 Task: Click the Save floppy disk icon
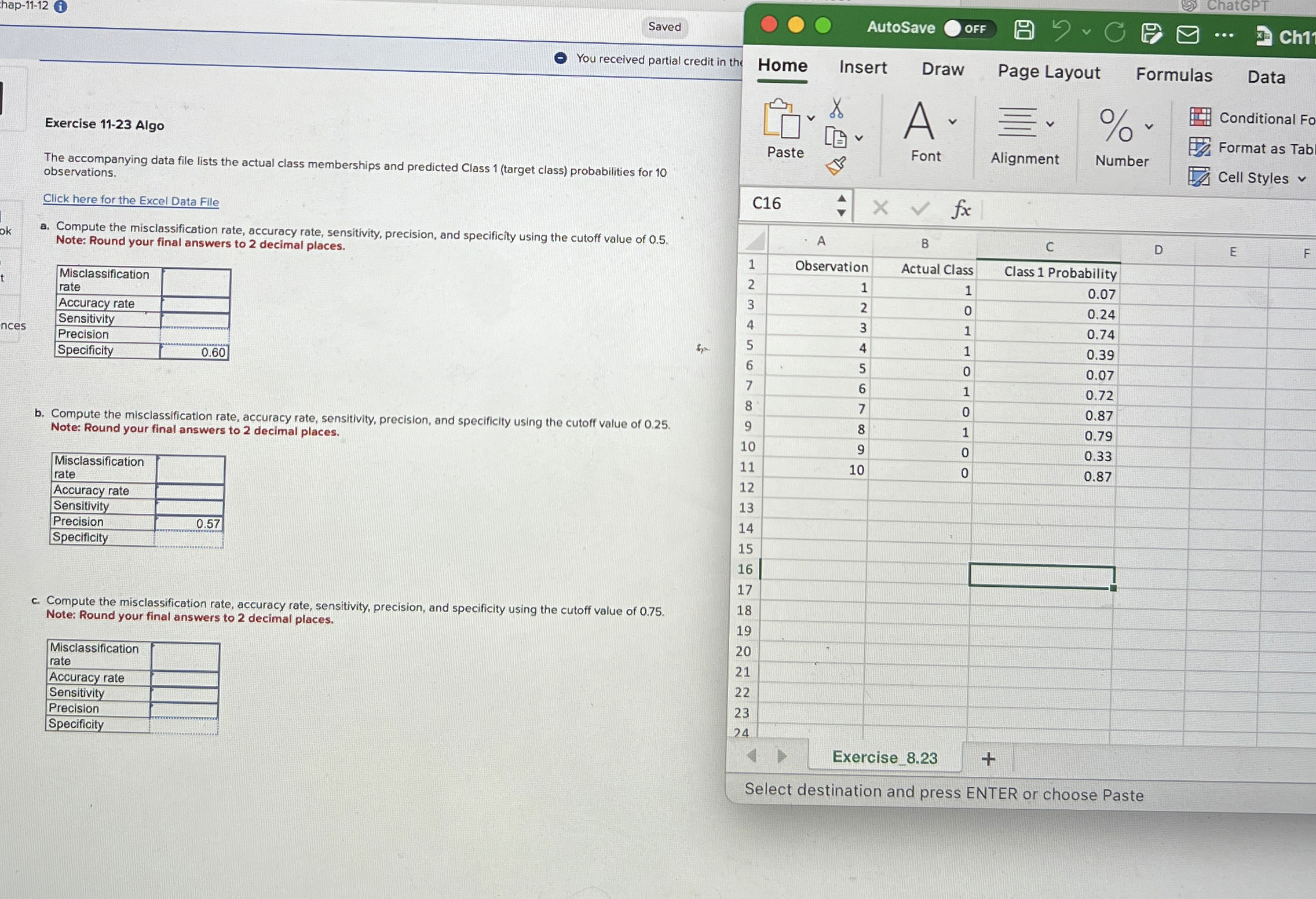1023,30
